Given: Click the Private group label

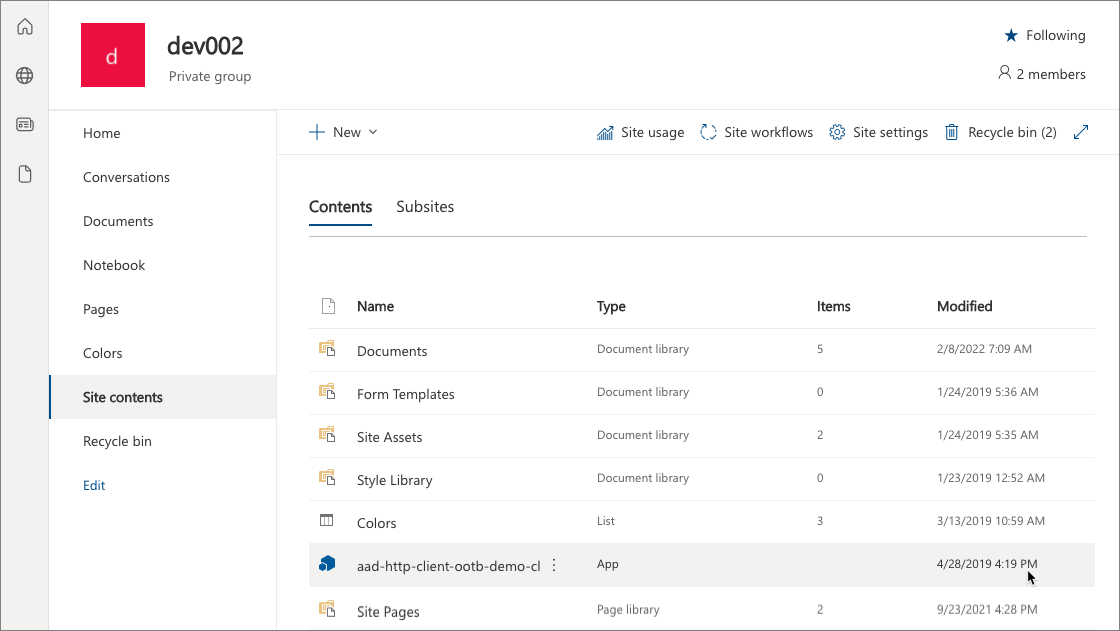Looking at the screenshot, I should coord(210,76).
